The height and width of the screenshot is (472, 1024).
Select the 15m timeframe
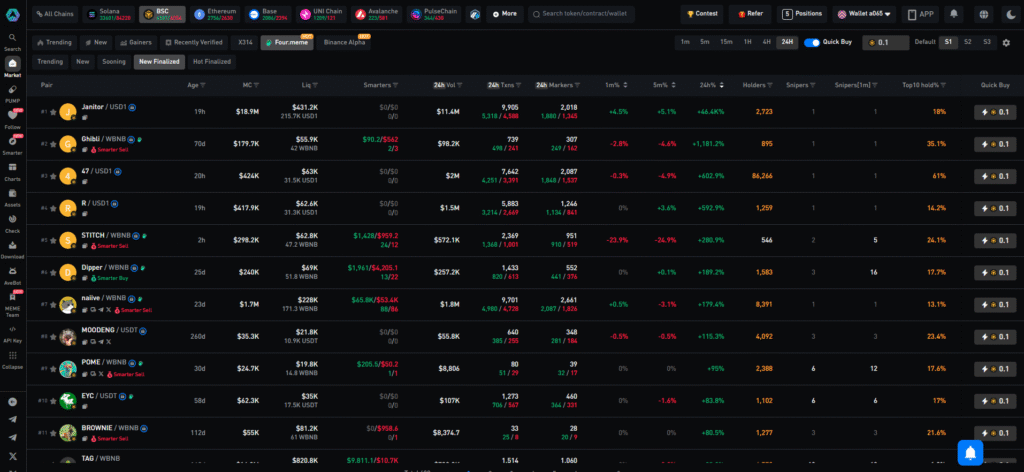726,42
